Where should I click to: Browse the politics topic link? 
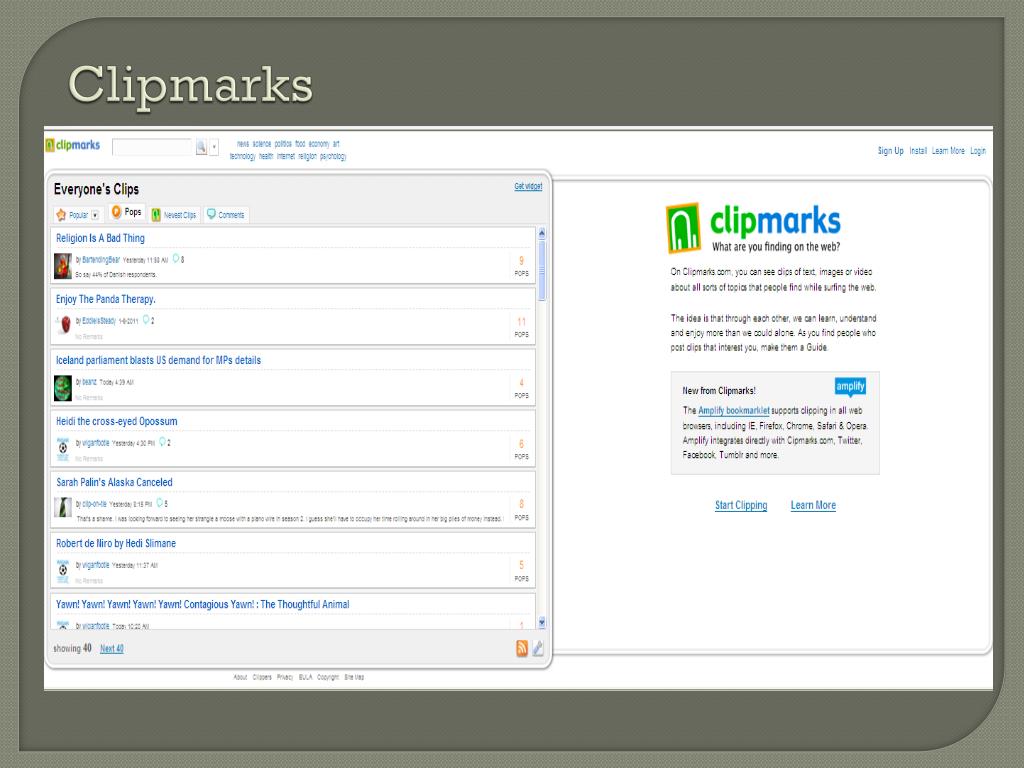pos(283,144)
